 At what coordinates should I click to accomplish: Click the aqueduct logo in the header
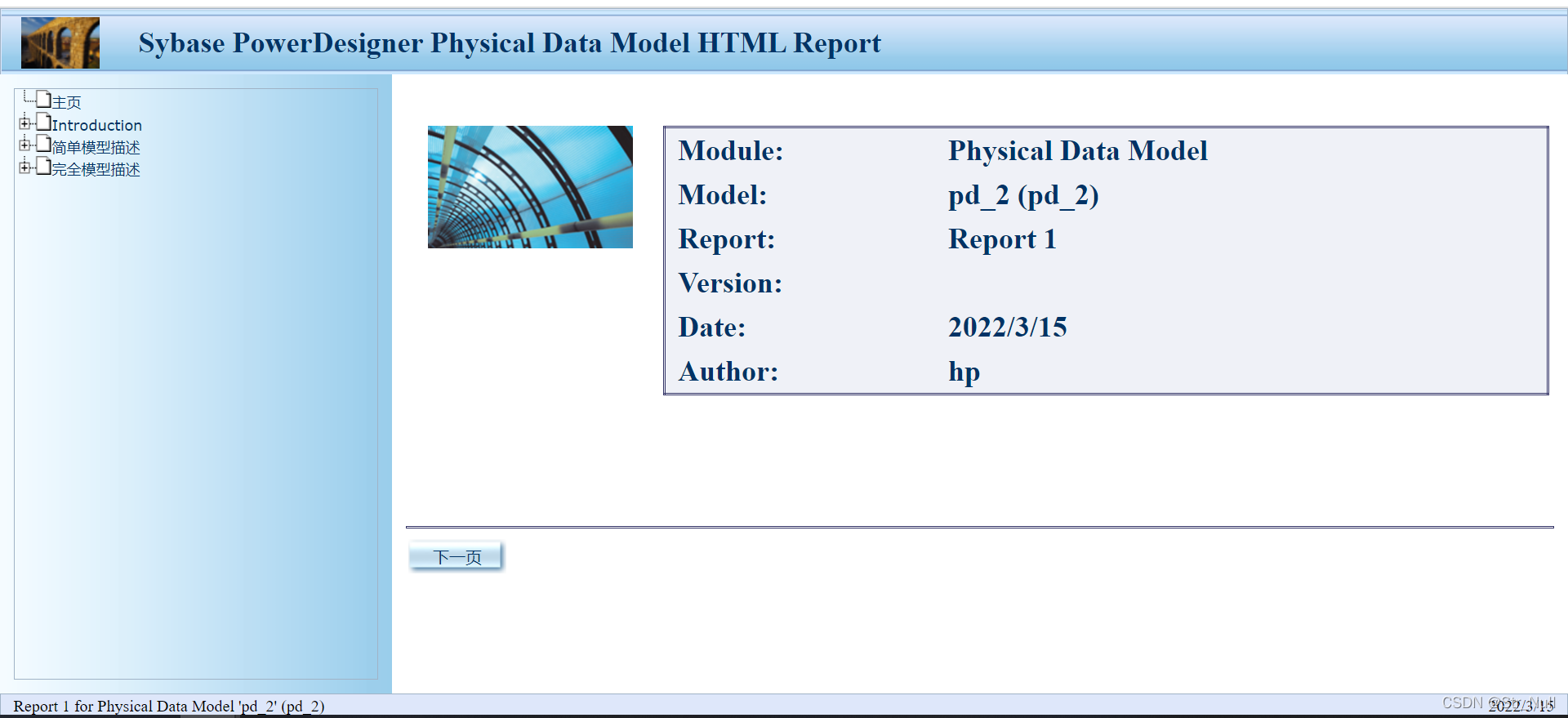[60, 42]
